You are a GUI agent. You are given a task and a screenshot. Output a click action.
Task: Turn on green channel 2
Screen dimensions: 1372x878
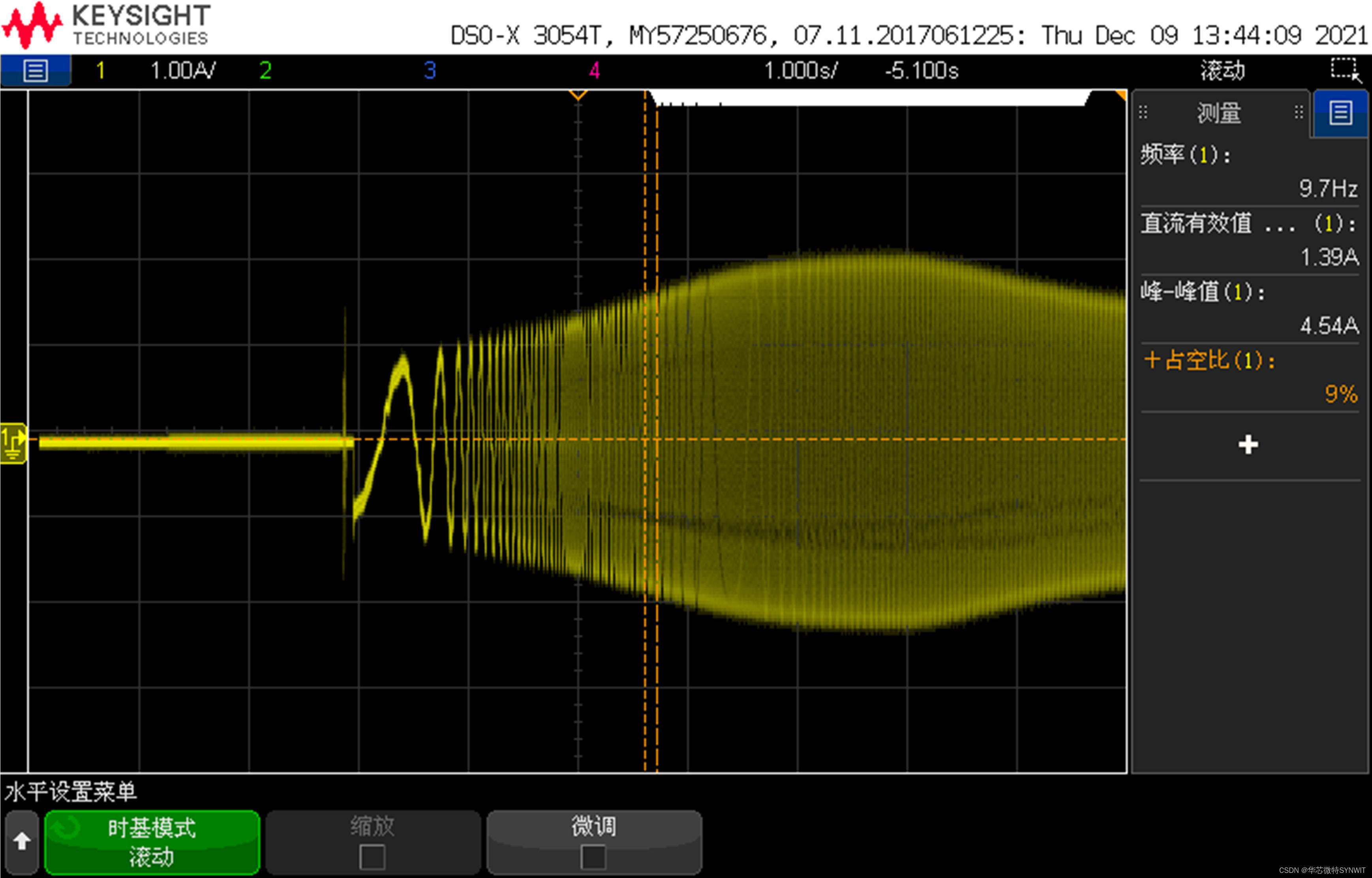265,71
